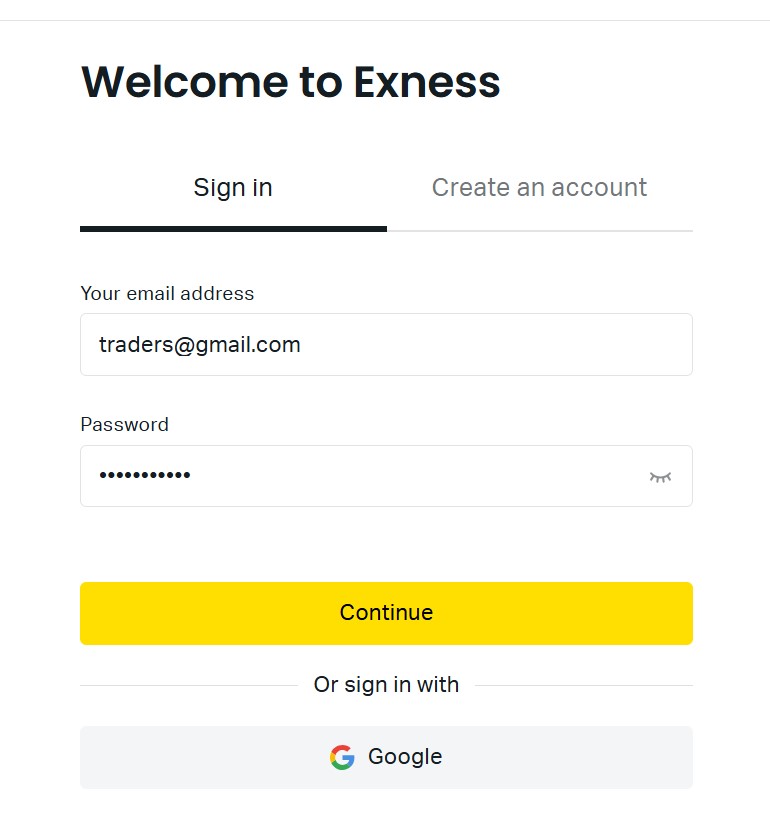Click the word "Google" in the sign-in button

click(405, 757)
